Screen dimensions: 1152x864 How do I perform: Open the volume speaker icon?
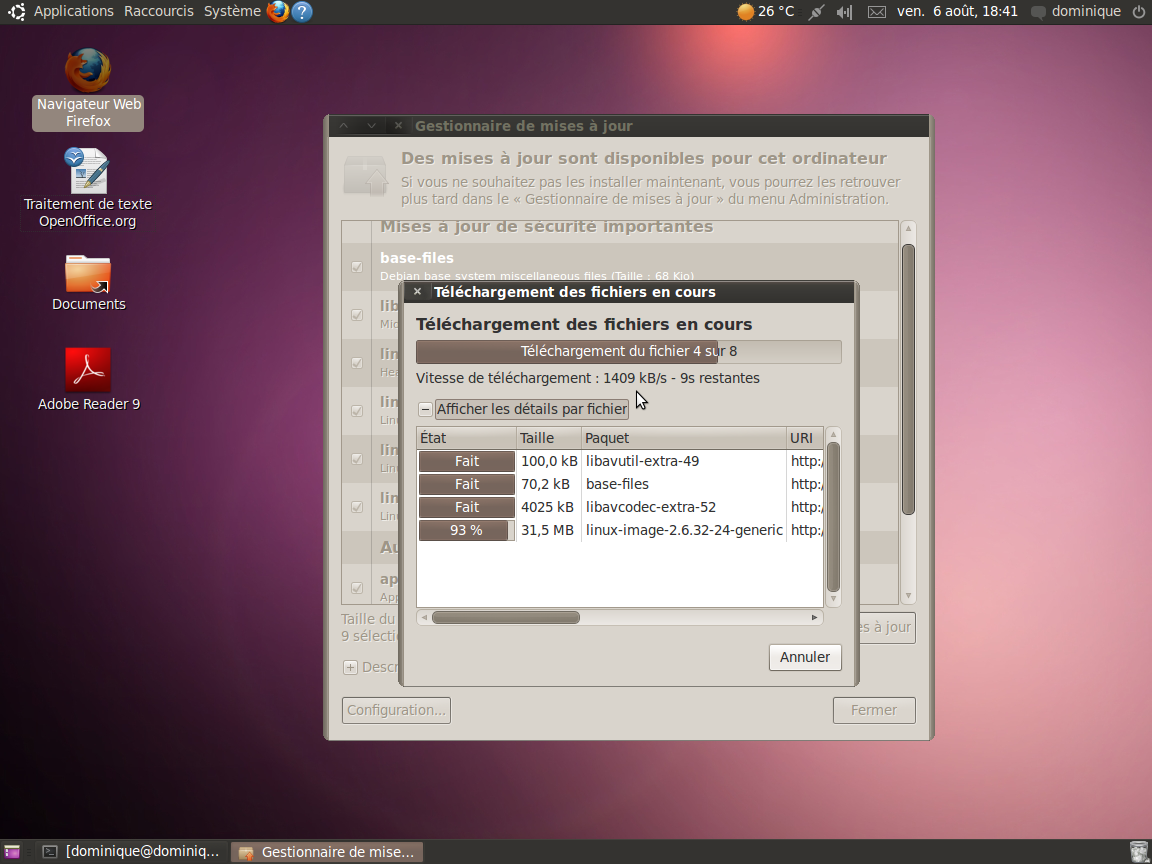845,12
